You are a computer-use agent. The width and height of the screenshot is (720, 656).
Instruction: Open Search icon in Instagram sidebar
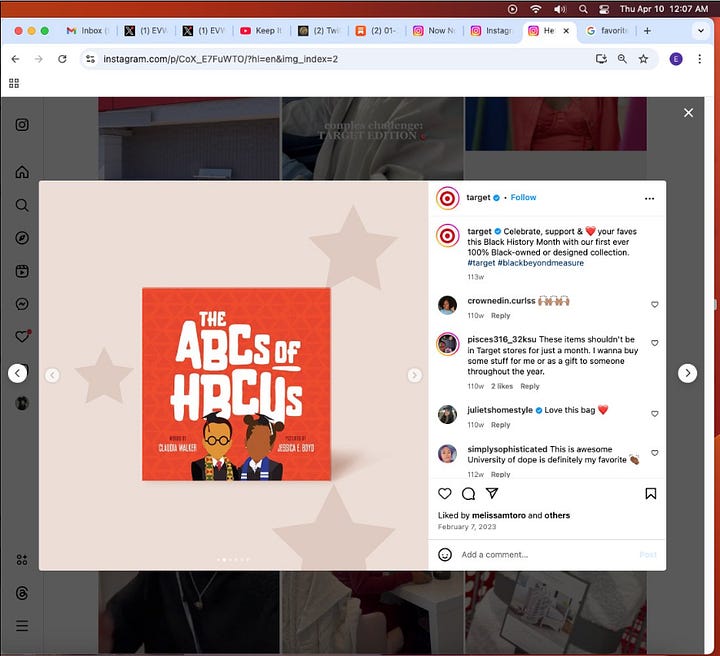click(22, 205)
